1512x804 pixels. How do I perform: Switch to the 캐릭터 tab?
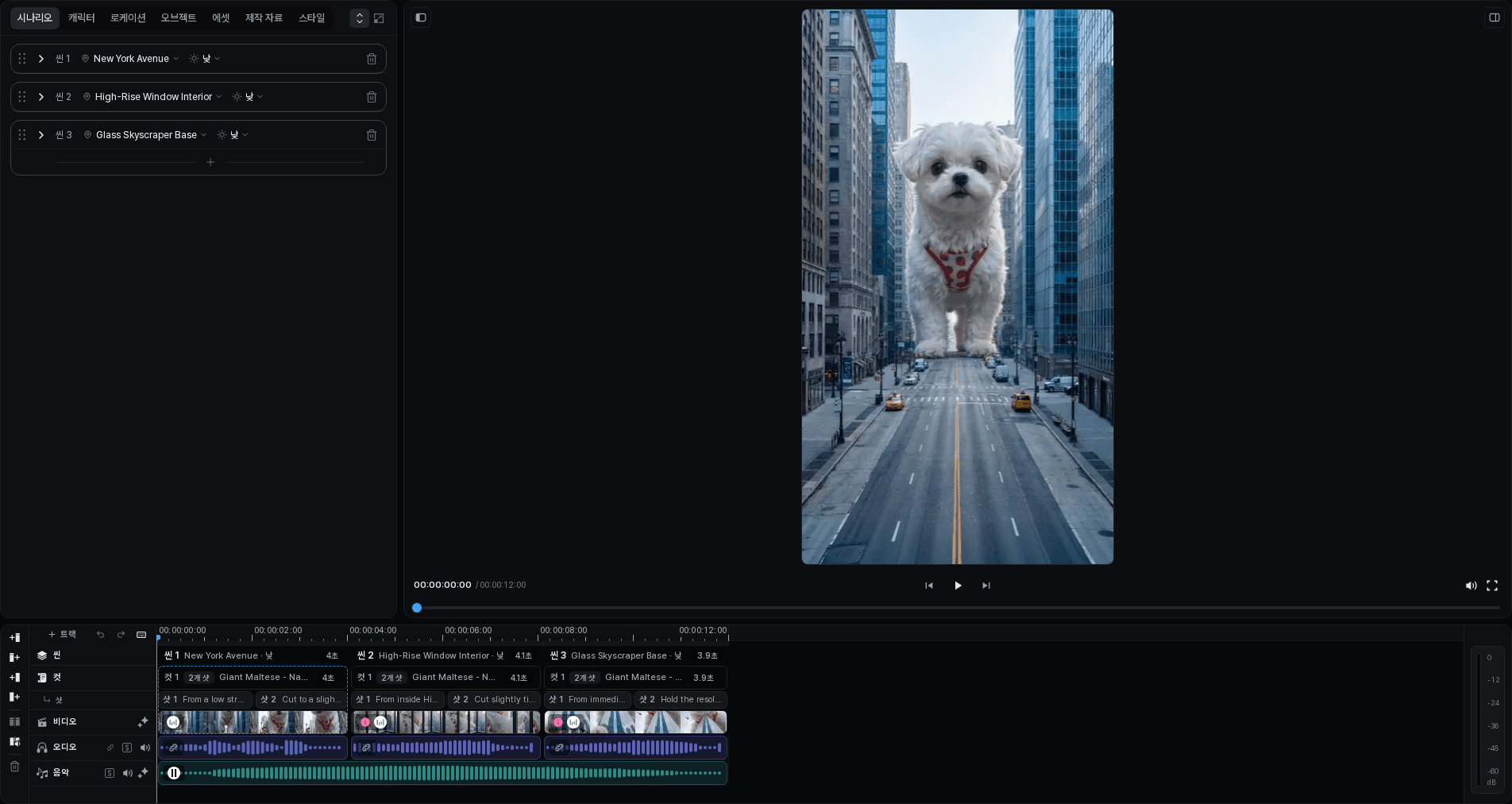coord(81,17)
